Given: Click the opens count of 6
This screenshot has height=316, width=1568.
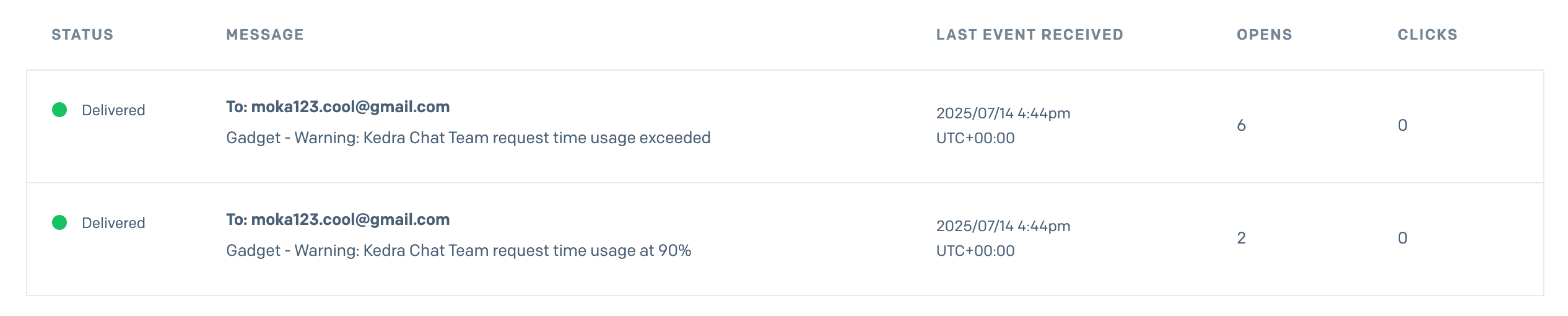Looking at the screenshot, I should tap(1241, 125).
